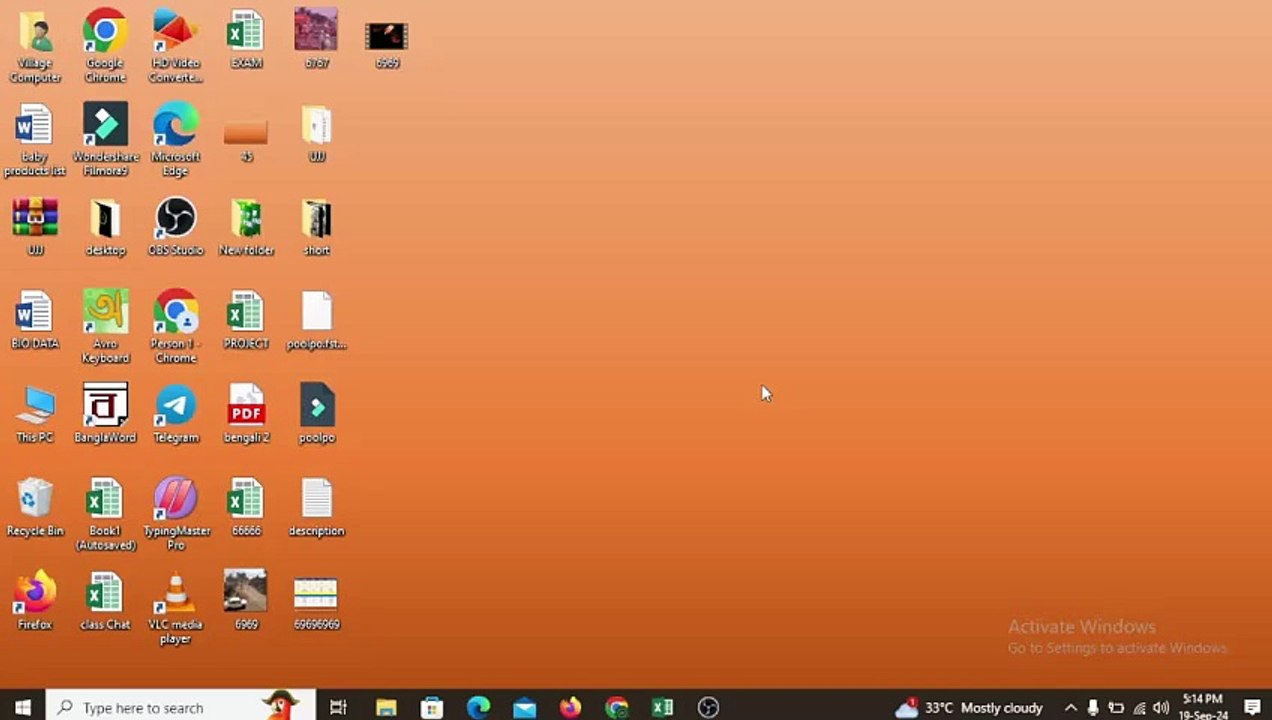
Task: Select the Person 1 - Chrome shortcut
Action: pyautogui.click(x=176, y=327)
